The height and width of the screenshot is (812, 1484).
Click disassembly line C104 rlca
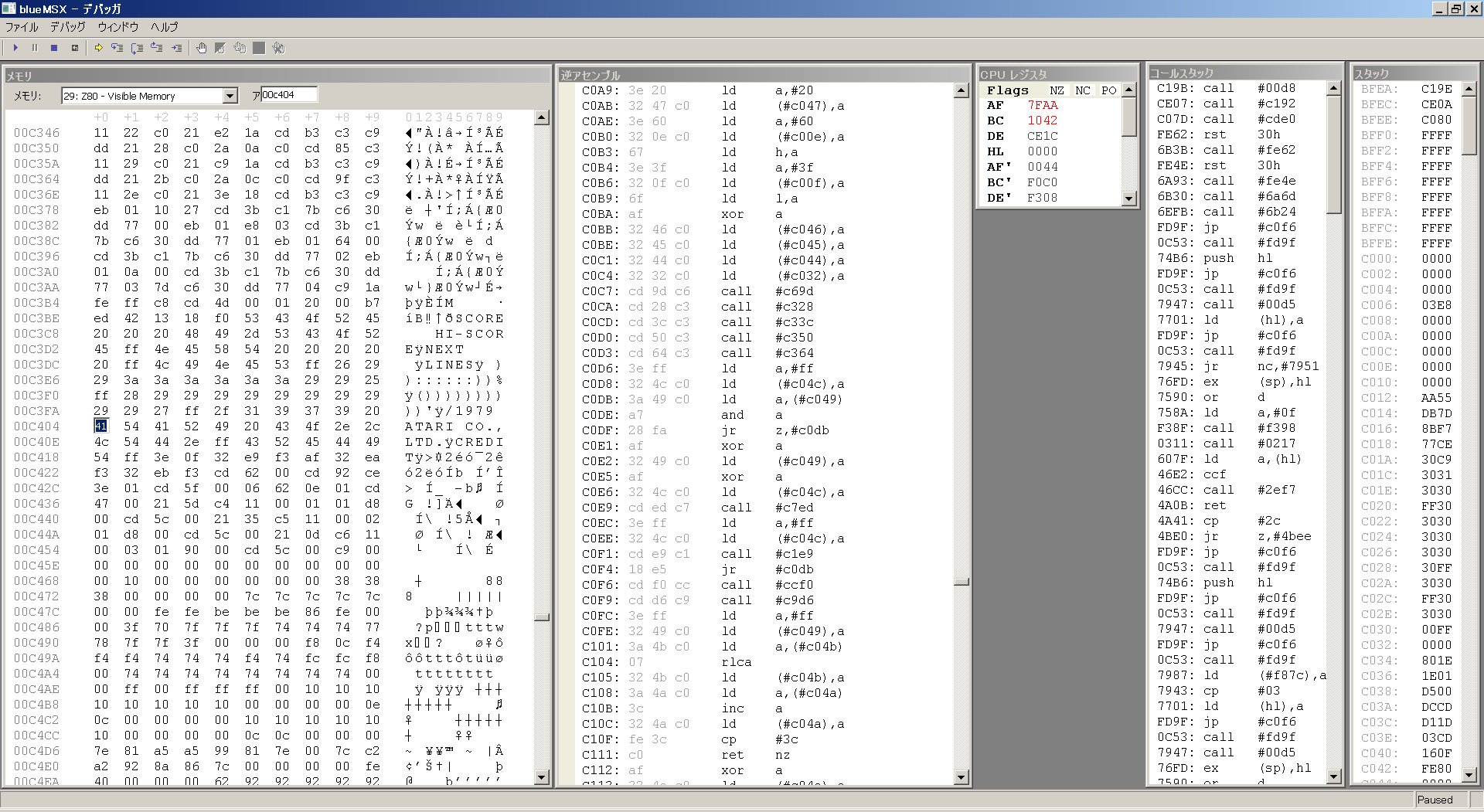[666, 662]
